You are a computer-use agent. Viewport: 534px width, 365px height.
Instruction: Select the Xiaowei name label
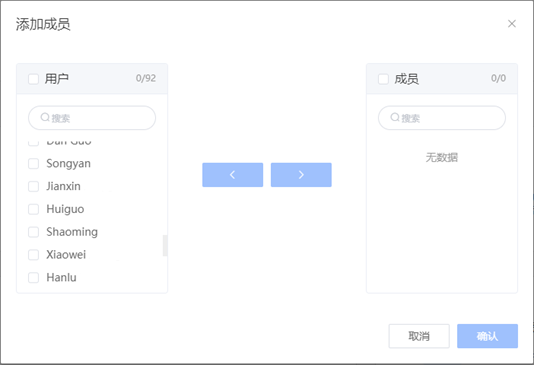[x=66, y=255]
